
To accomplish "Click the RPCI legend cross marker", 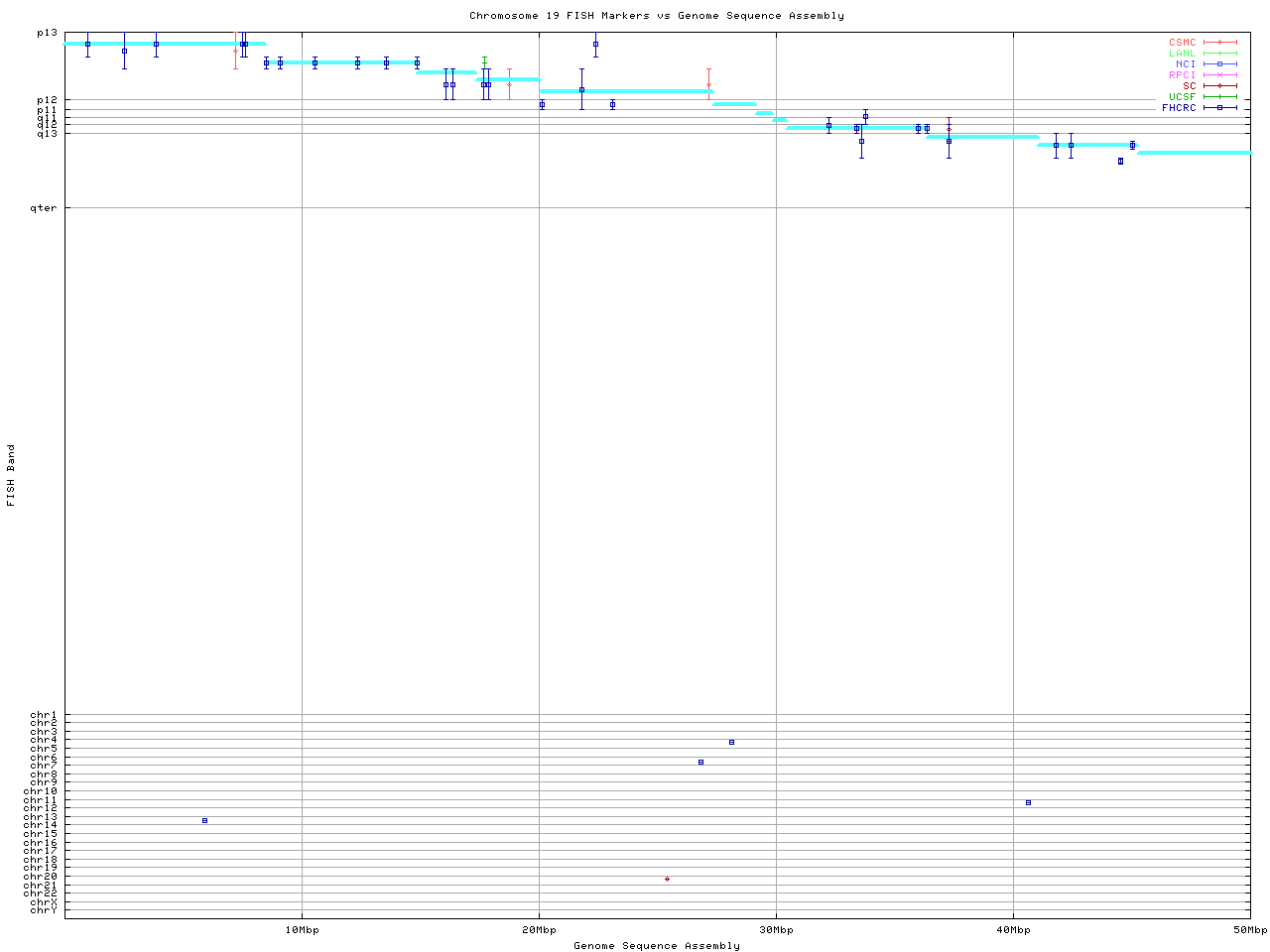I will 1219,75.
